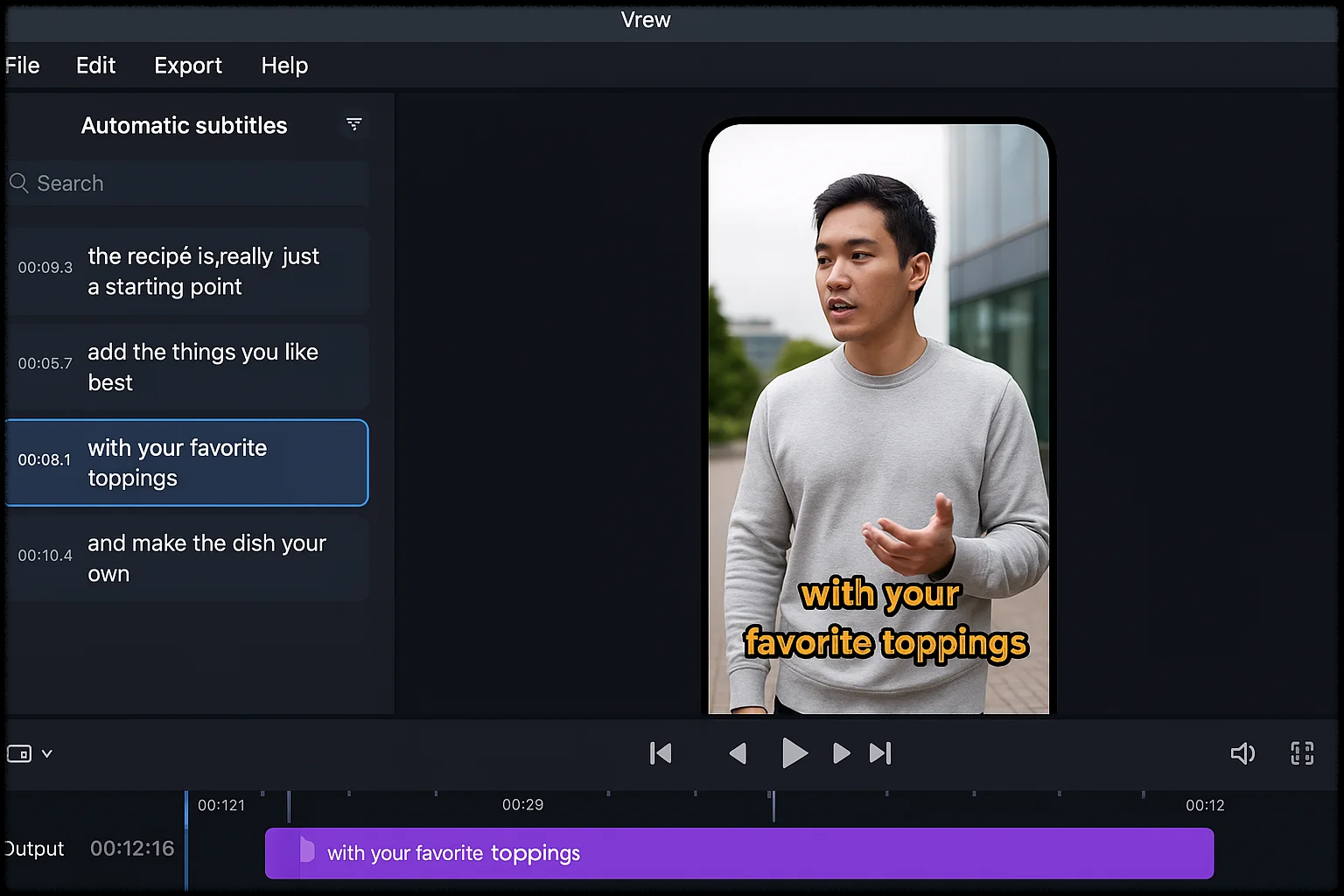1344x896 pixels.
Task: Click the magnifier icon in Search
Action: [18, 183]
